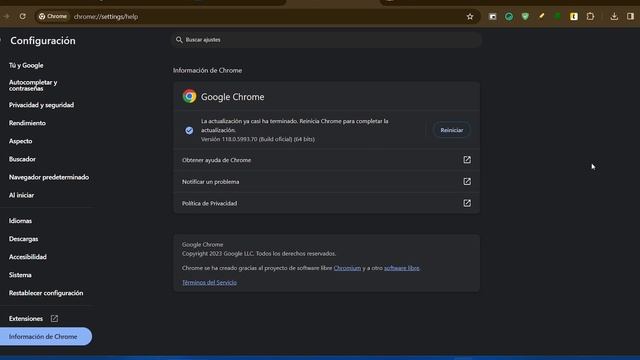Click the green shield extension icon

tap(525, 16)
